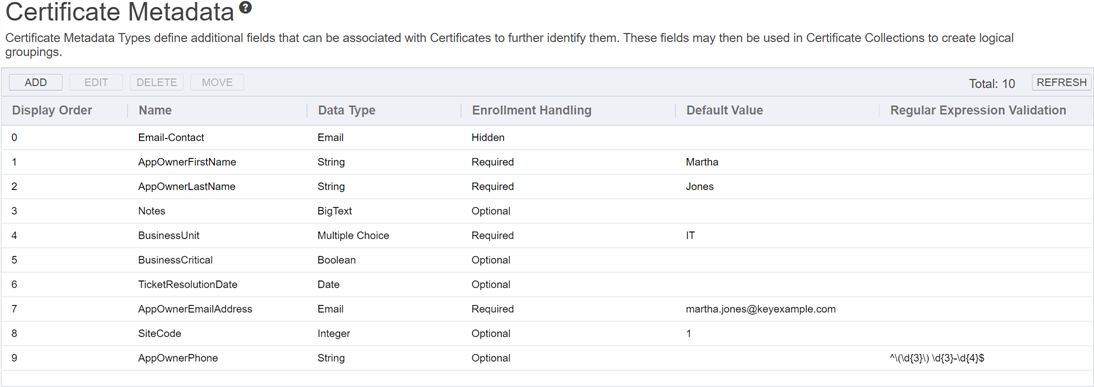Select the BusinessUnit metadata row
1094x387 pixels.
tap(547, 235)
